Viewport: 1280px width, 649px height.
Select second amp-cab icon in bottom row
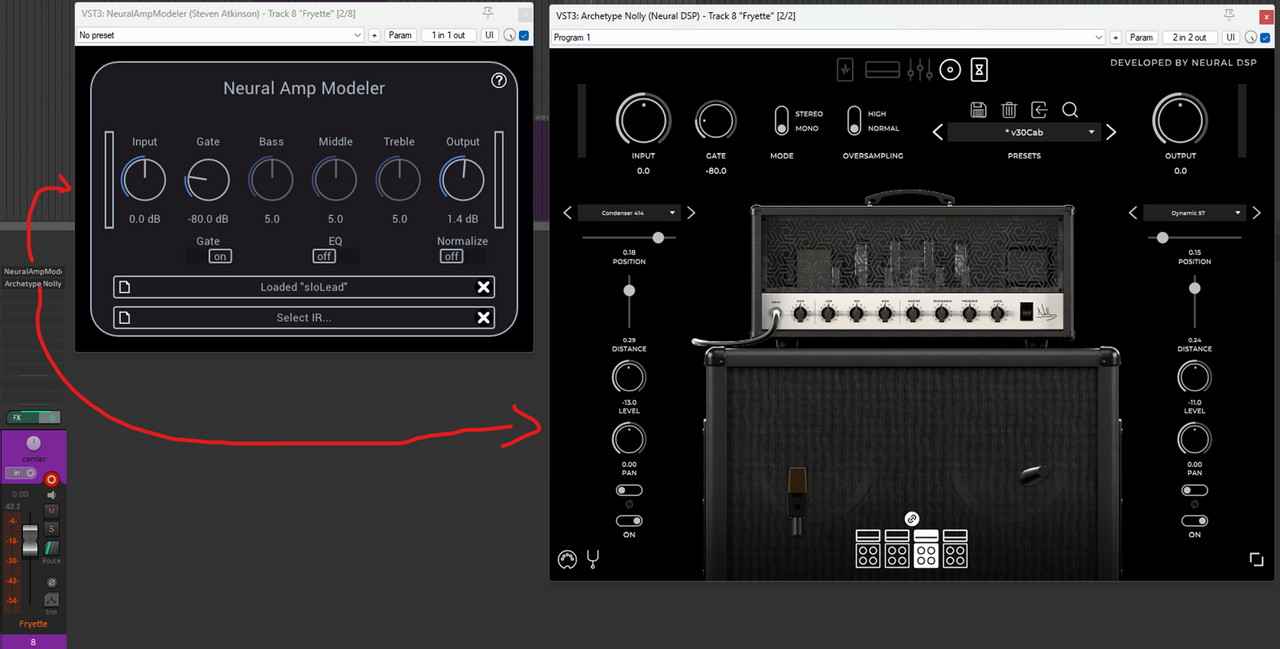897,549
